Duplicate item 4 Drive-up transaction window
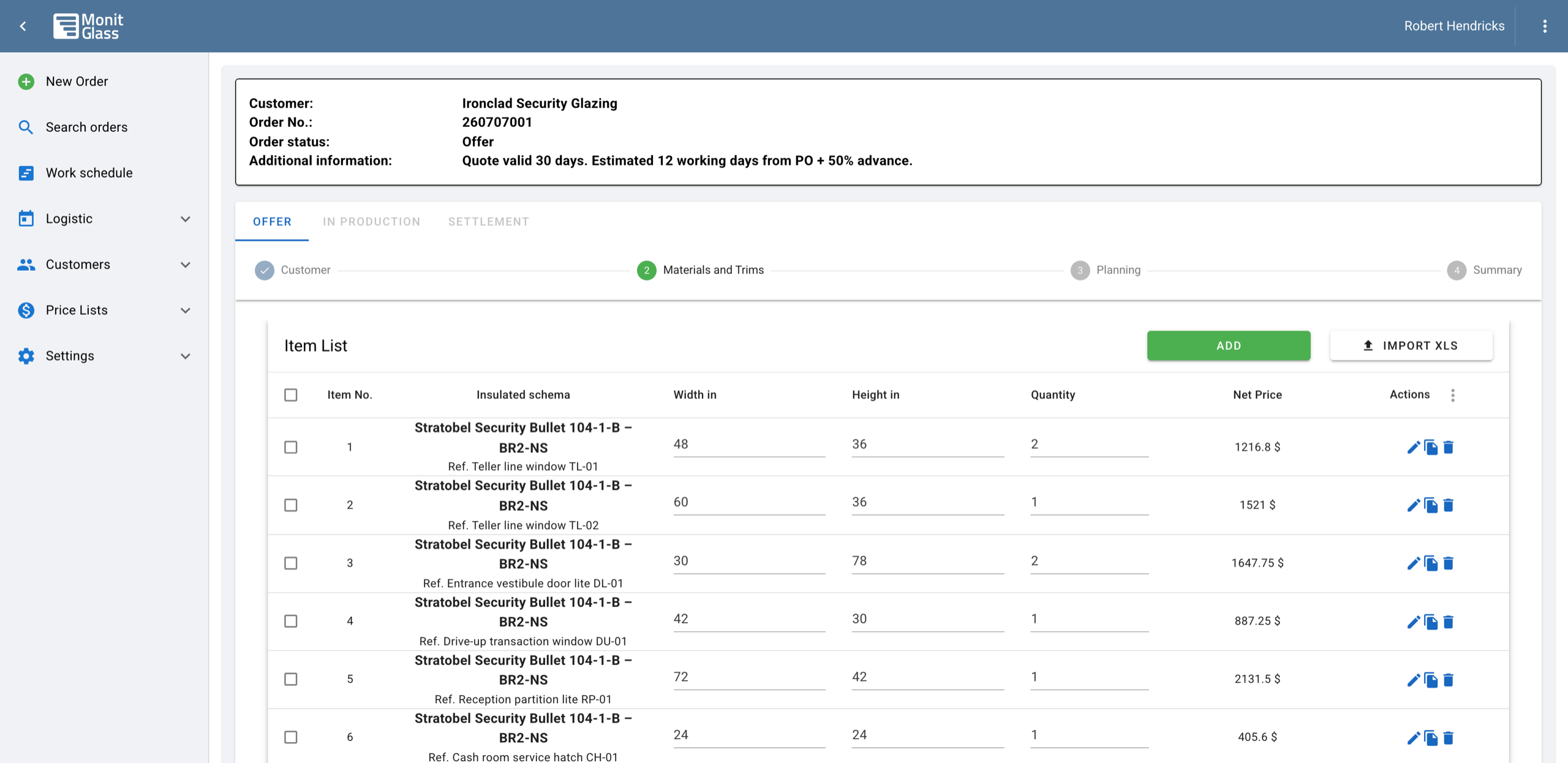This screenshot has width=1568, height=763. click(x=1431, y=621)
